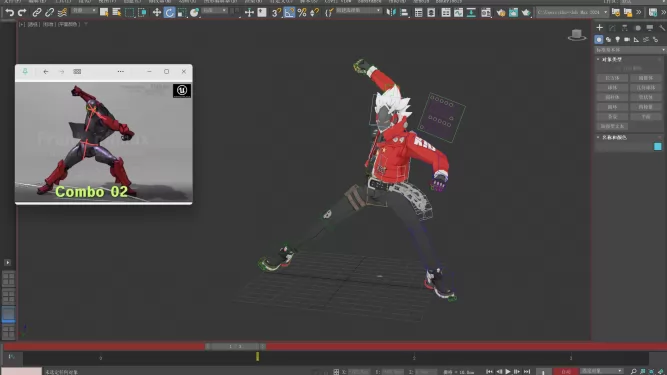Collapse the Object Type rollout
This screenshot has width=667, height=375.
coord(611,60)
